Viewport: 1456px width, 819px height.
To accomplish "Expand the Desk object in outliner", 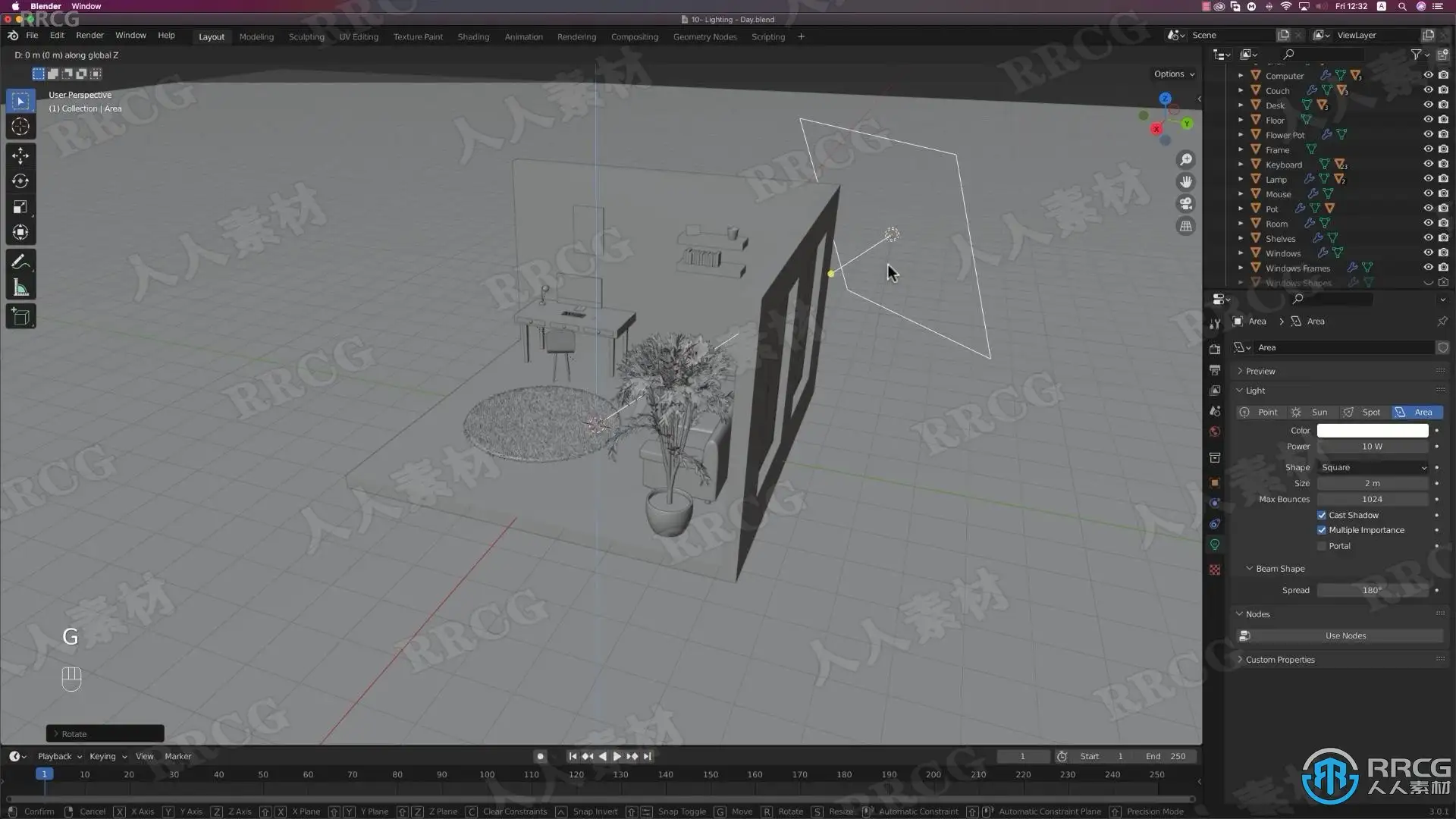I will click(x=1241, y=105).
